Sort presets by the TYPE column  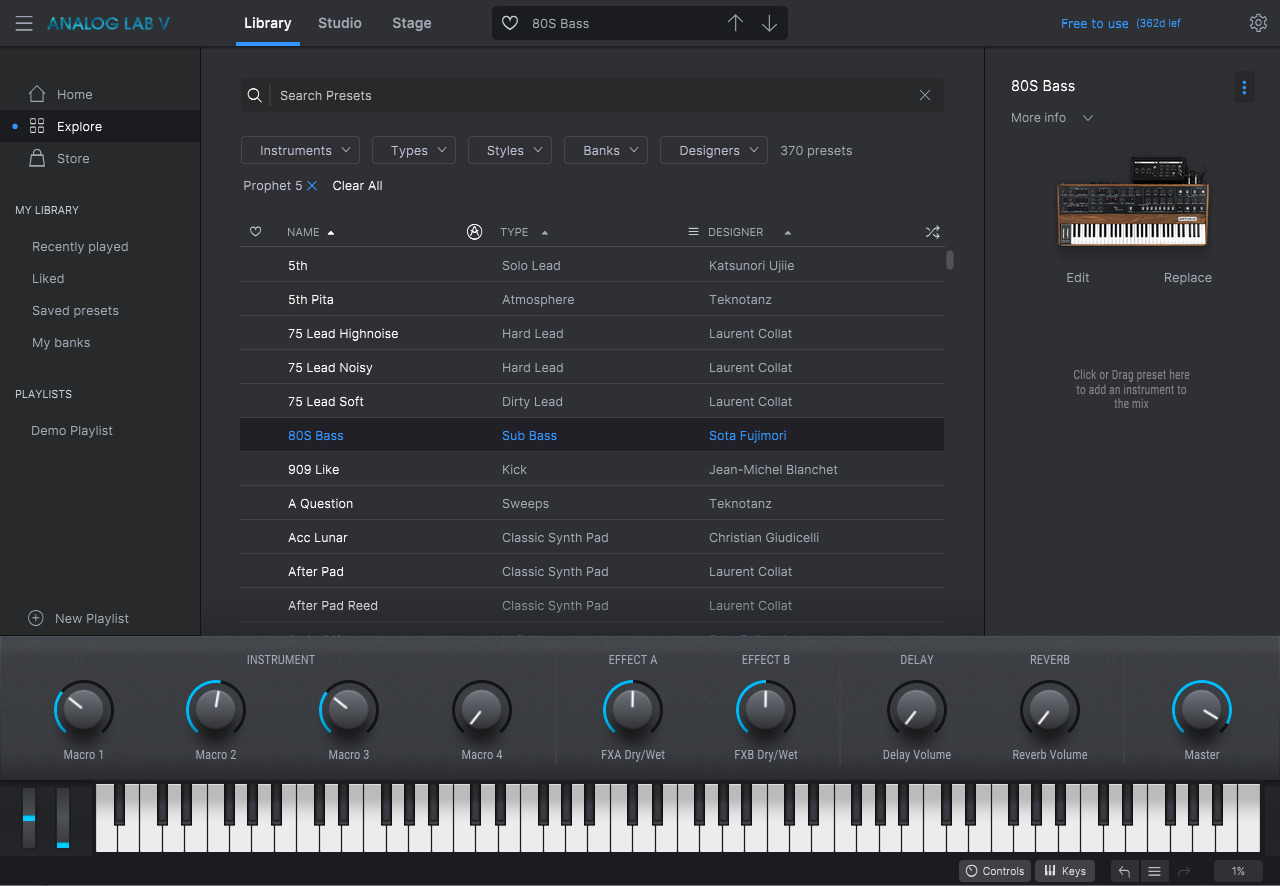click(524, 232)
